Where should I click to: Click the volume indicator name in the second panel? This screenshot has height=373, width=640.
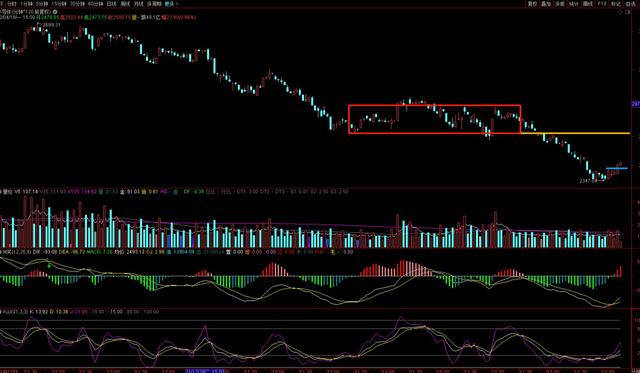[7, 191]
